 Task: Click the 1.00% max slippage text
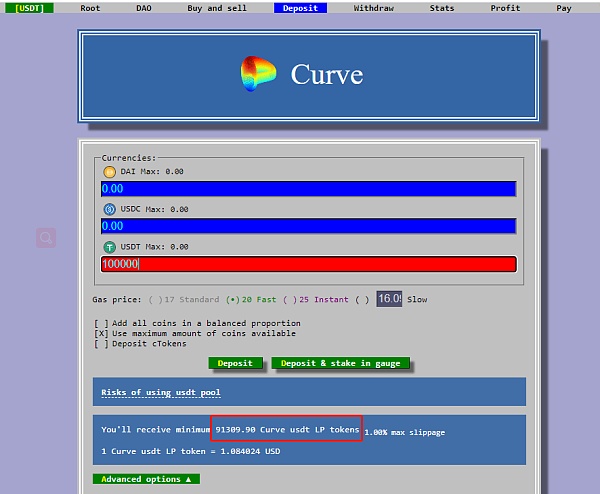[404, 432]
